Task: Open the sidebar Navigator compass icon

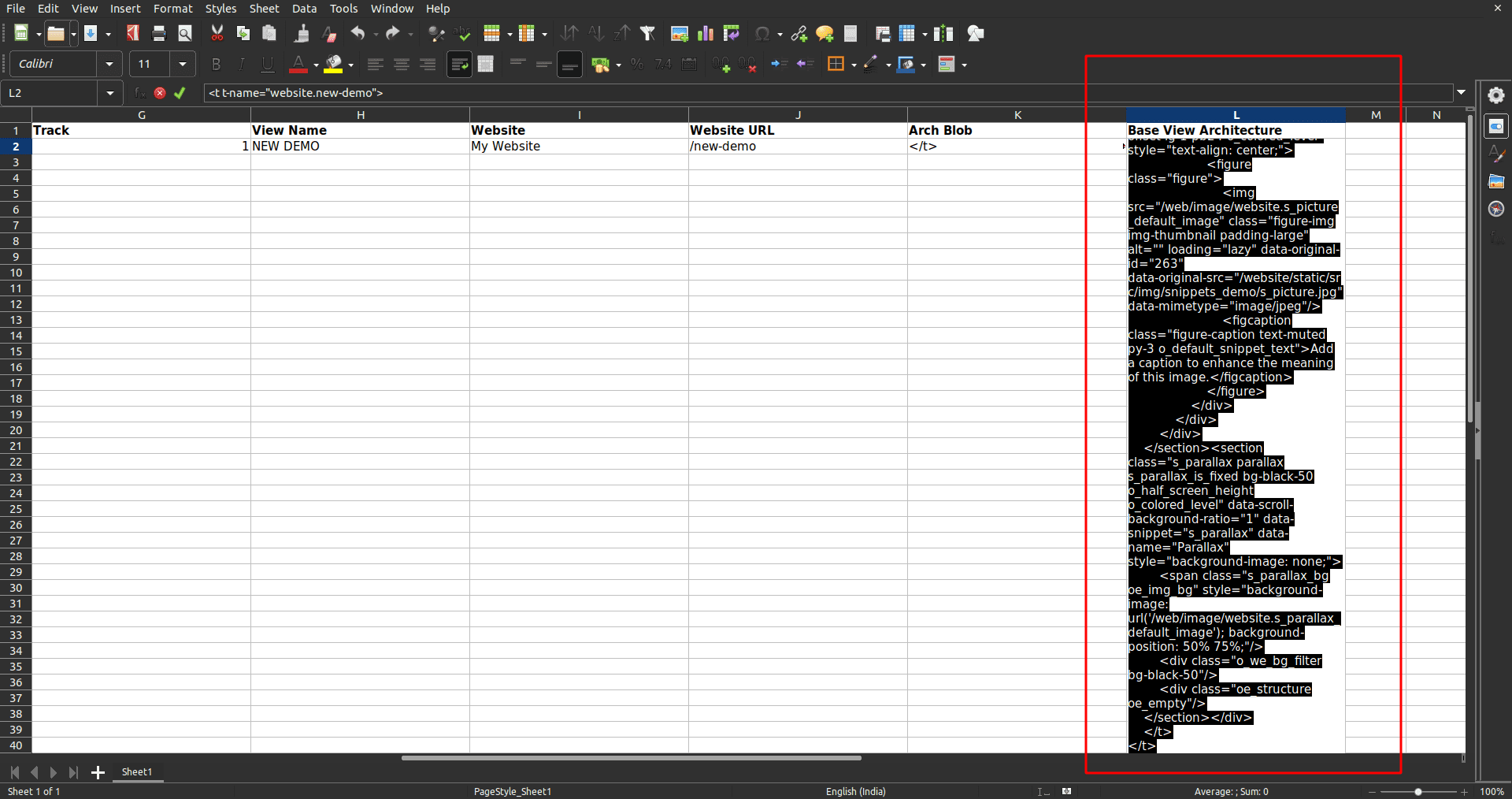Action: click(1496, 209)
